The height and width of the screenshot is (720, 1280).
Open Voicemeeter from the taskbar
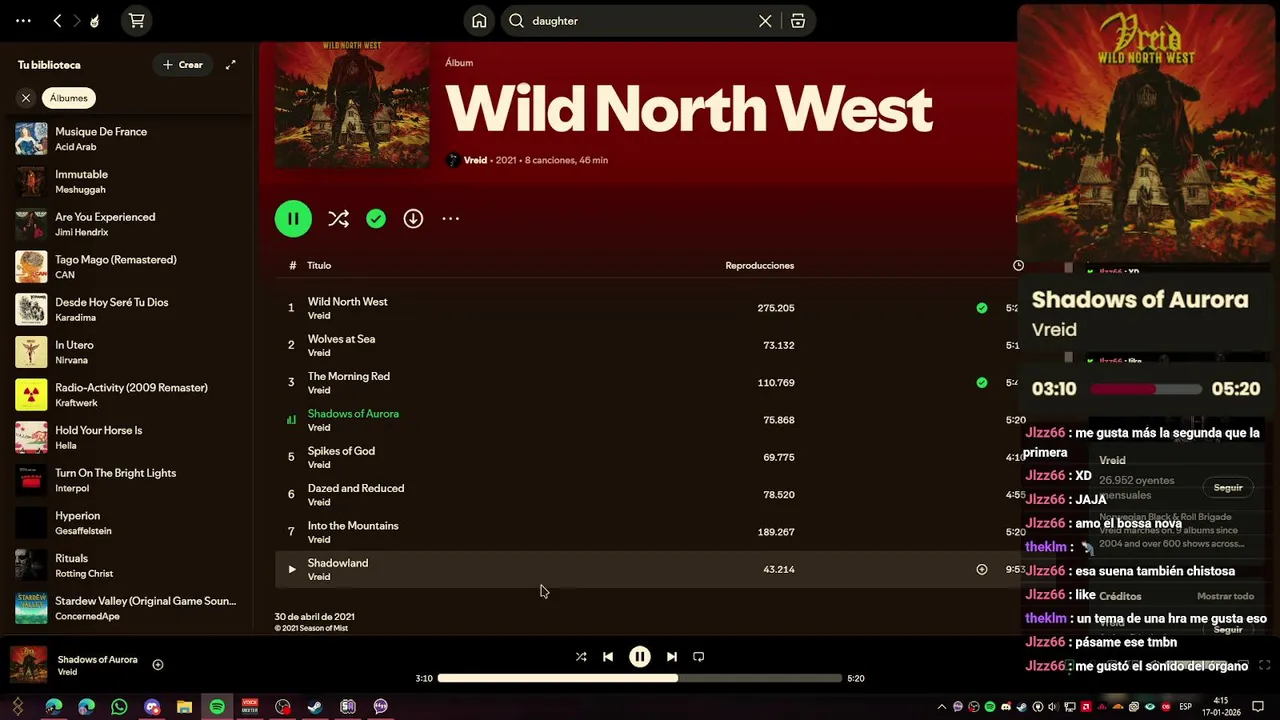pyautogui.click(x=250, y=707)
